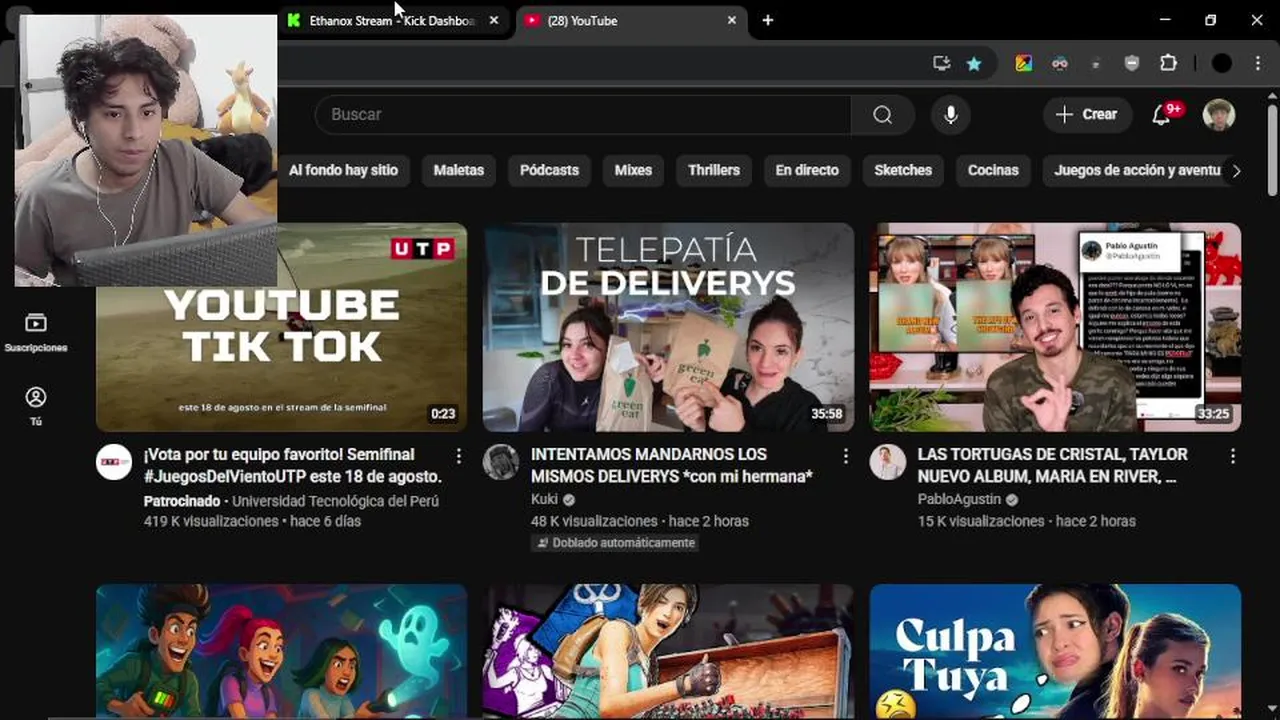This screenshot has height=720, width=1280.
Task: Select the Al fondo hay sitio chip
Action: (343, 170)
